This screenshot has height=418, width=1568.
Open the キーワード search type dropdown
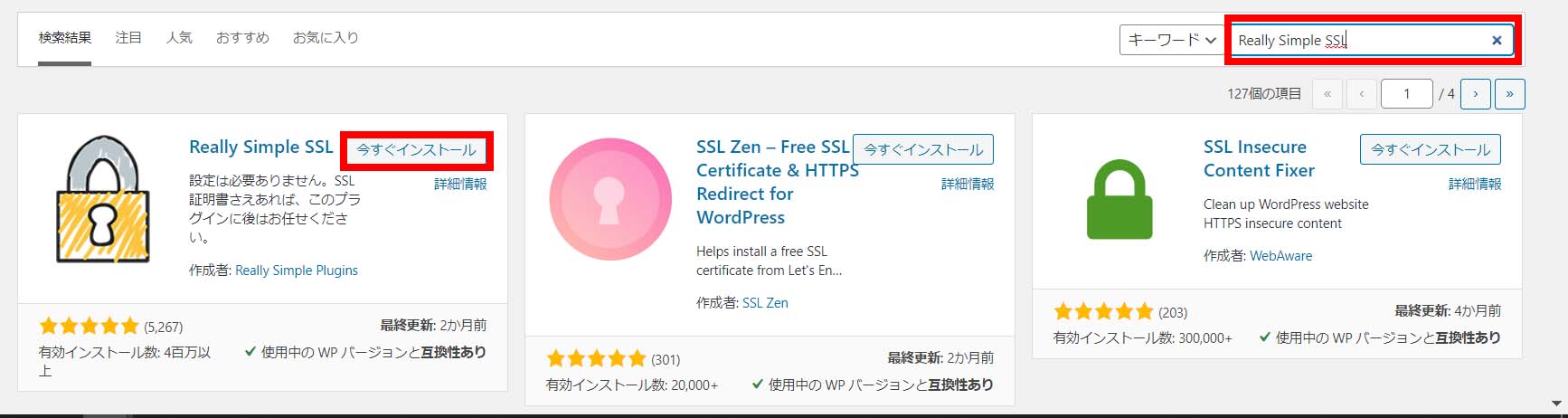point(1172,40)
